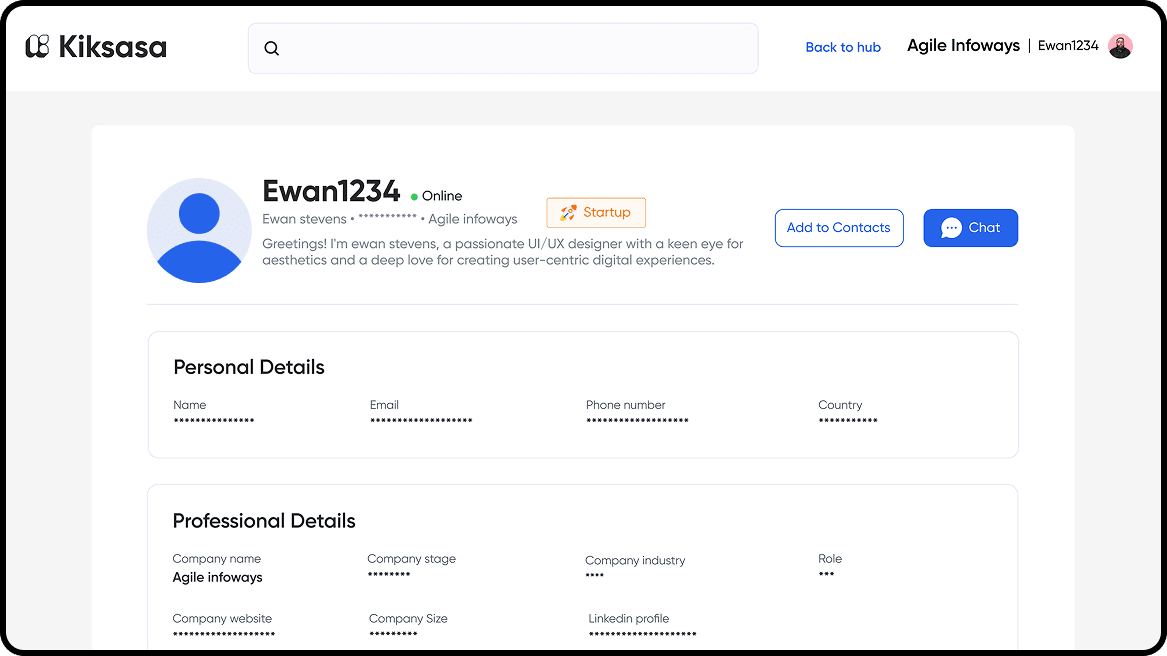Click the Company industry field label
The height and width of the screenshot is (656, 1167).
coord(635,560)
